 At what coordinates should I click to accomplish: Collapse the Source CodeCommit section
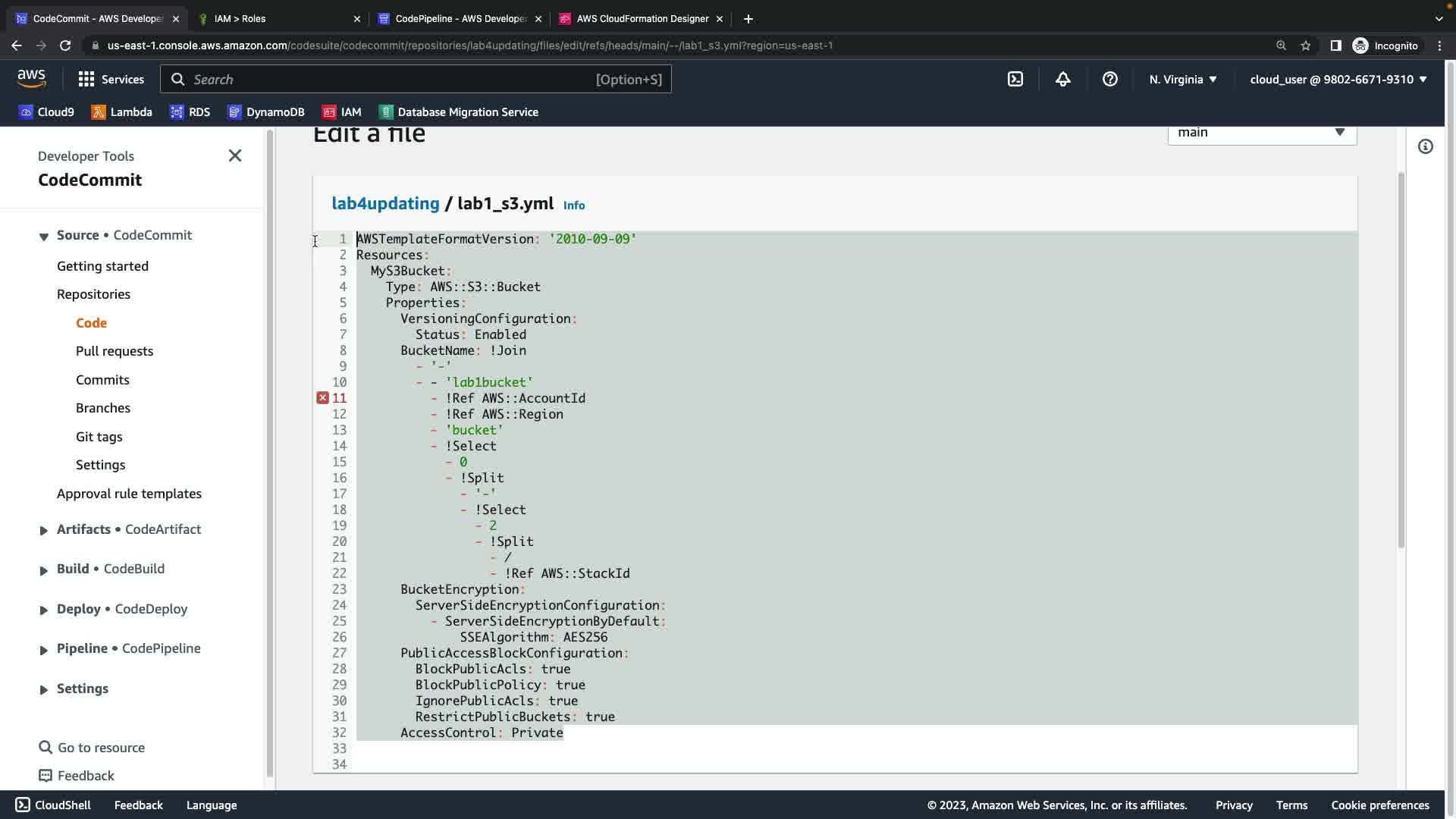coord(43,236)
